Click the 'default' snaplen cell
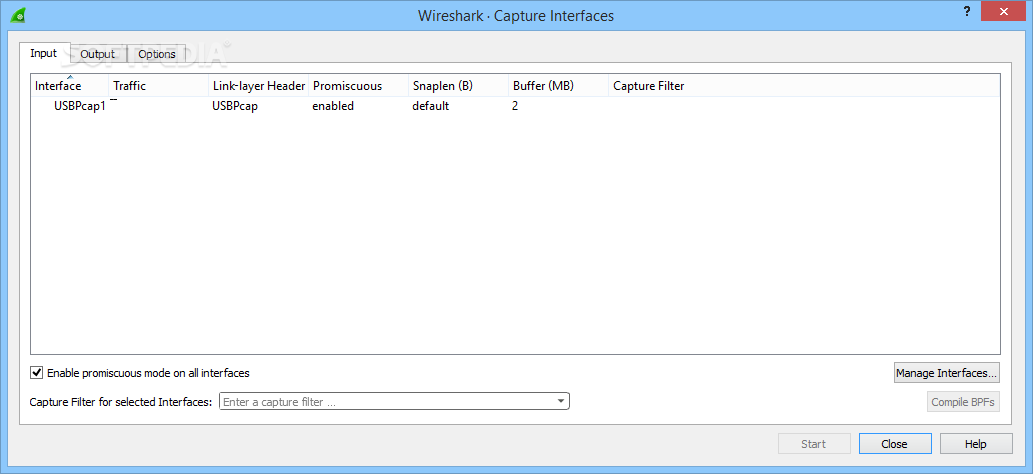This screenshot has height=474, width=1033. click(x=431, y=105)
